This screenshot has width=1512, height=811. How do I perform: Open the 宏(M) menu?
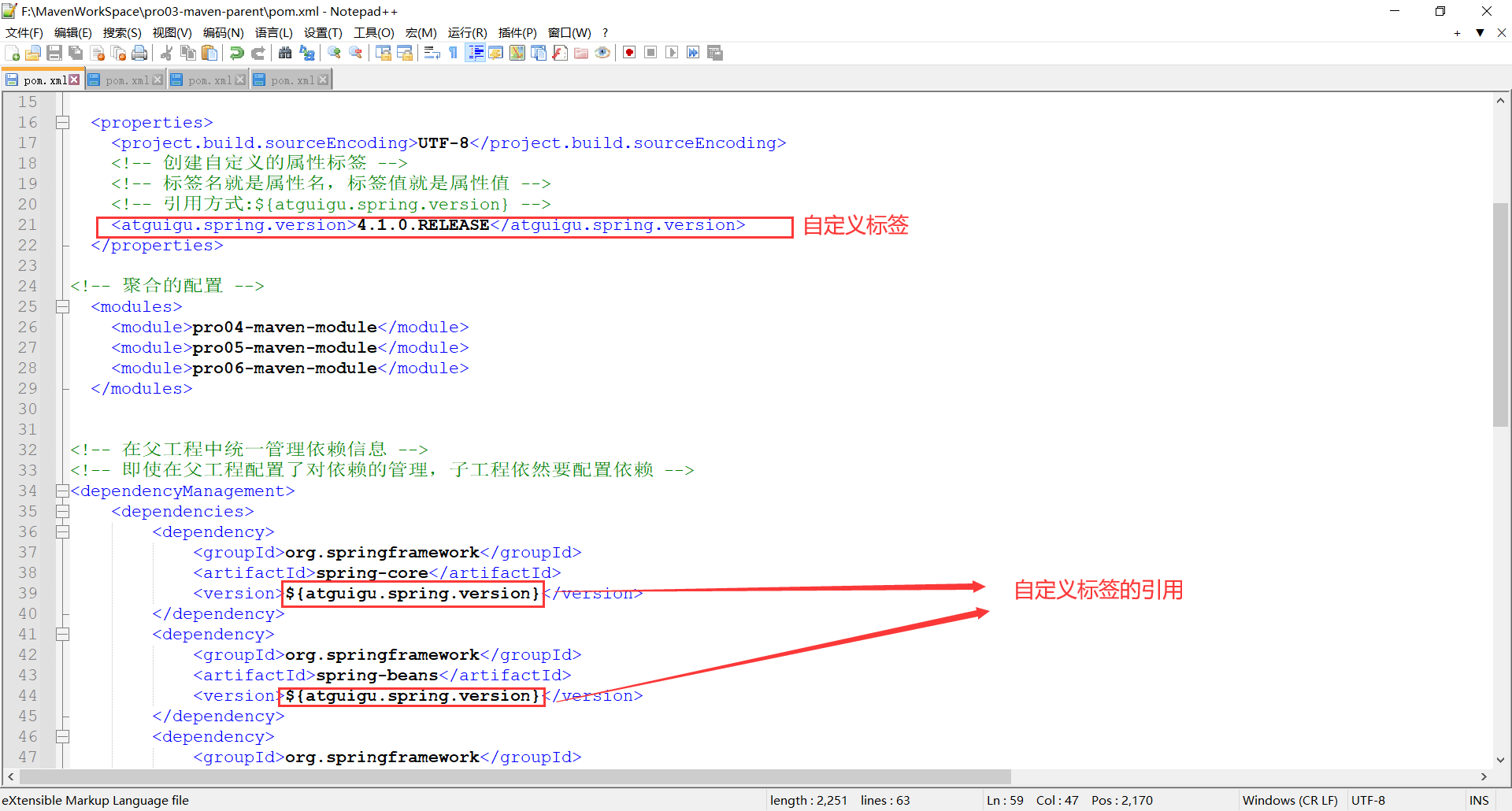click(x=421, y=33)
